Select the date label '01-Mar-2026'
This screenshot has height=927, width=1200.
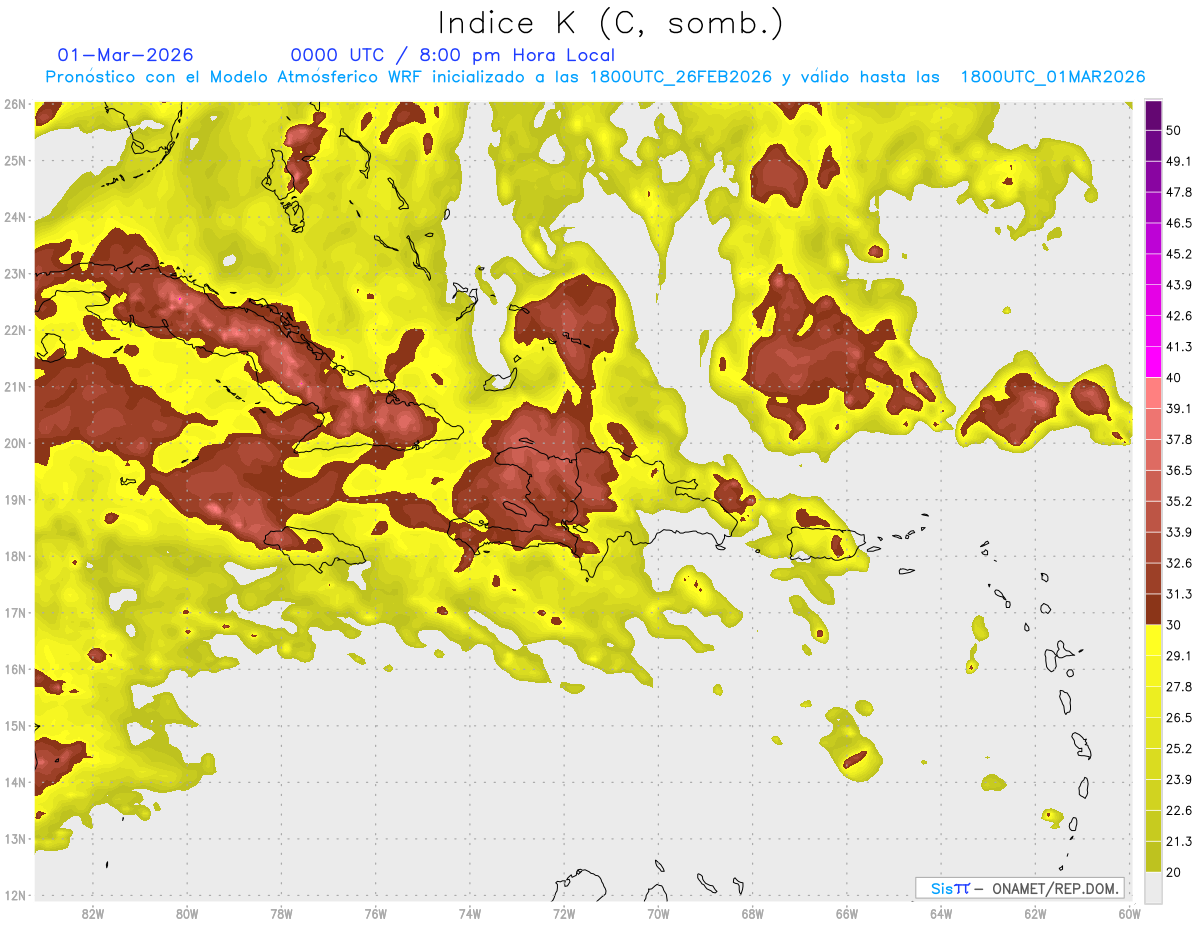point(126,55)
